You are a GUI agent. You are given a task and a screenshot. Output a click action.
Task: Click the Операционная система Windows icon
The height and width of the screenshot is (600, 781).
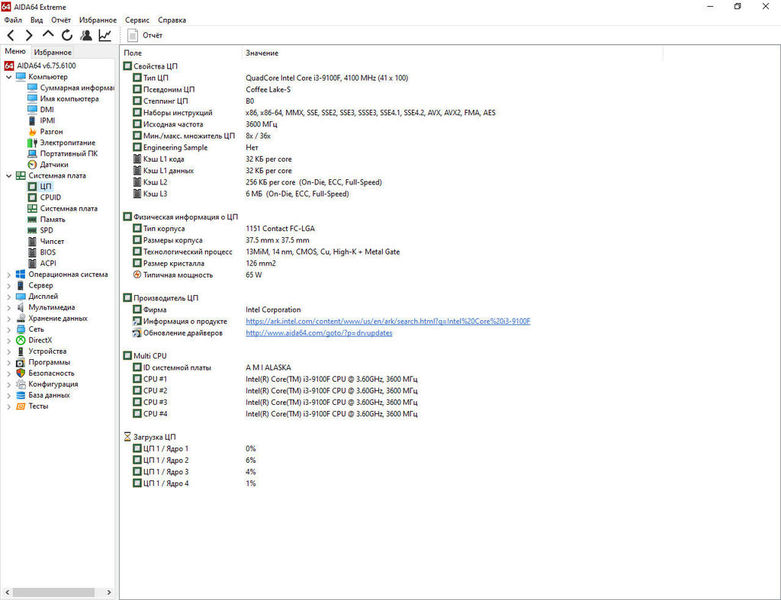[x=20, y=274]
